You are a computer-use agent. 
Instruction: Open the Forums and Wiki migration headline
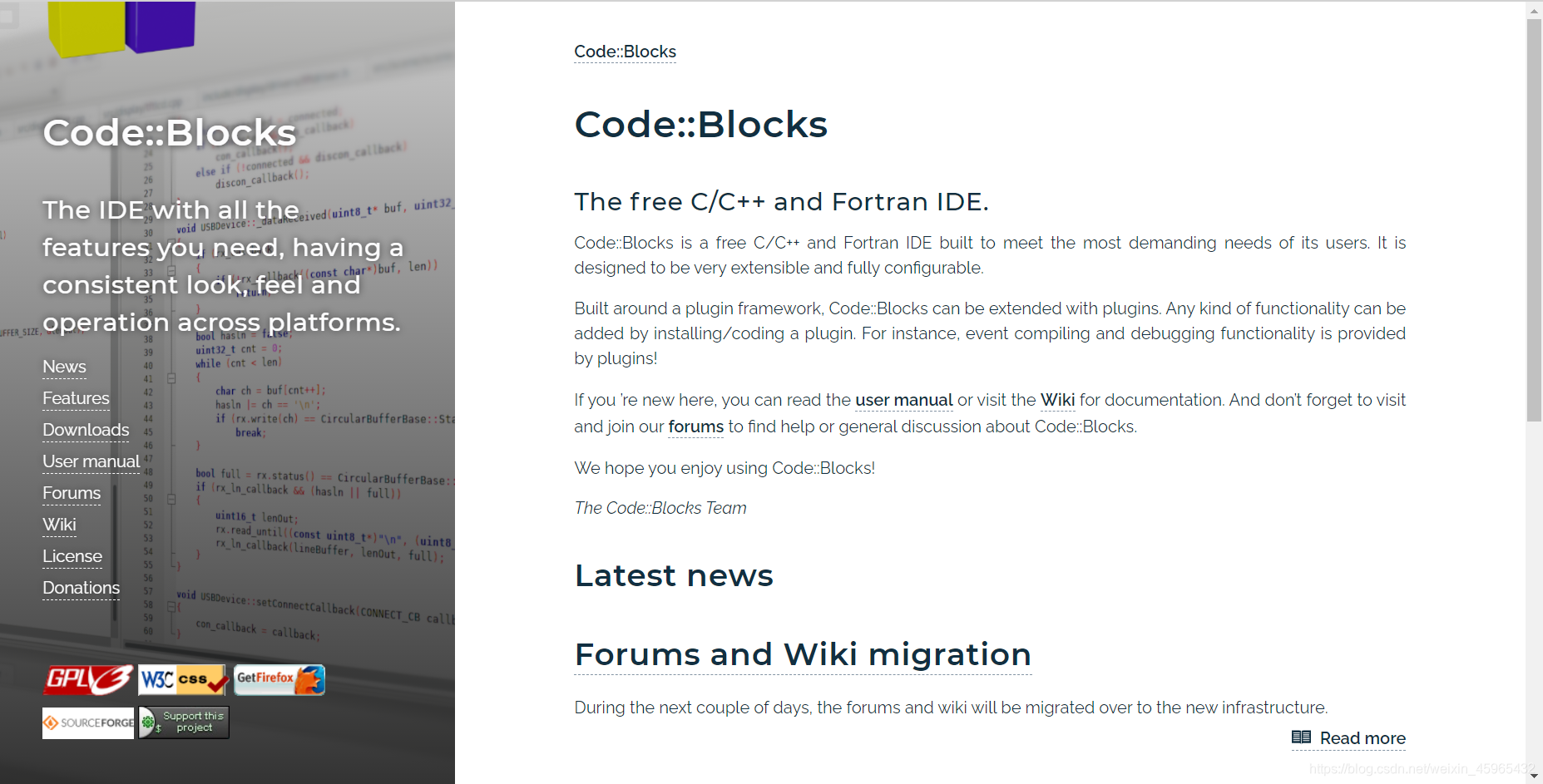point(803,654)
